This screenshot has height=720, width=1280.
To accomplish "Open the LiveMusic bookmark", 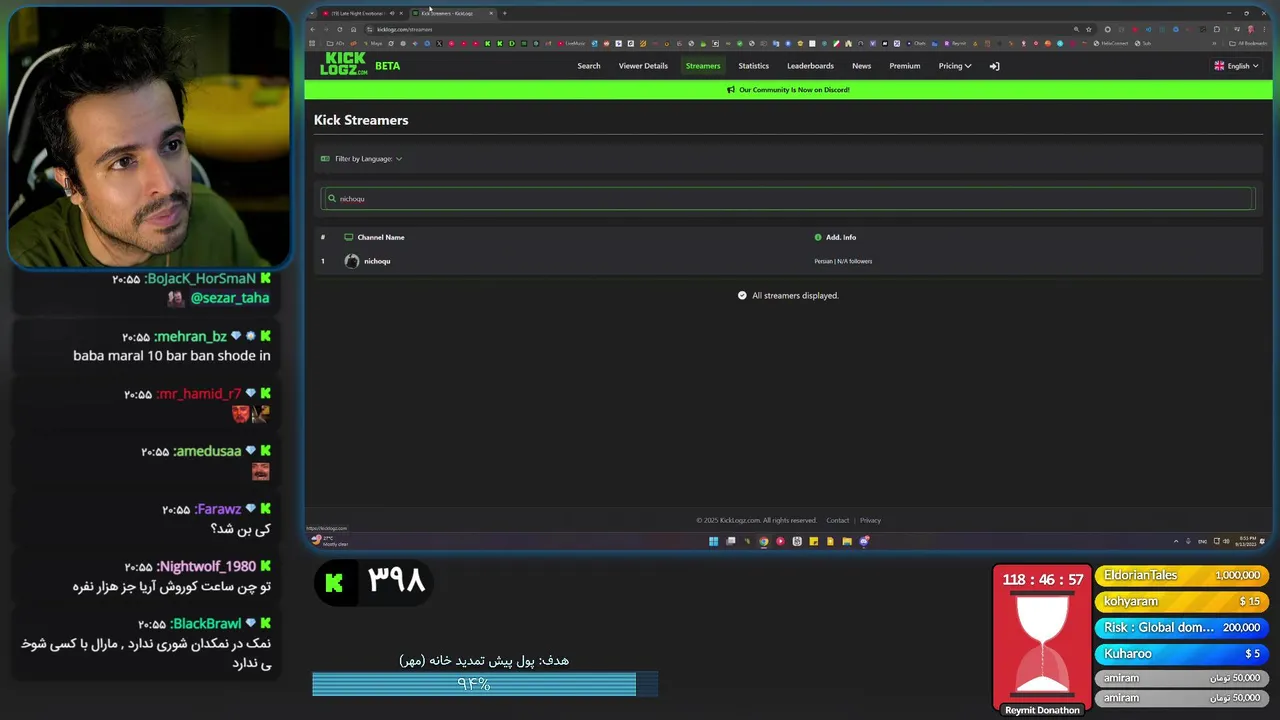I will click(x=573, y=43).
